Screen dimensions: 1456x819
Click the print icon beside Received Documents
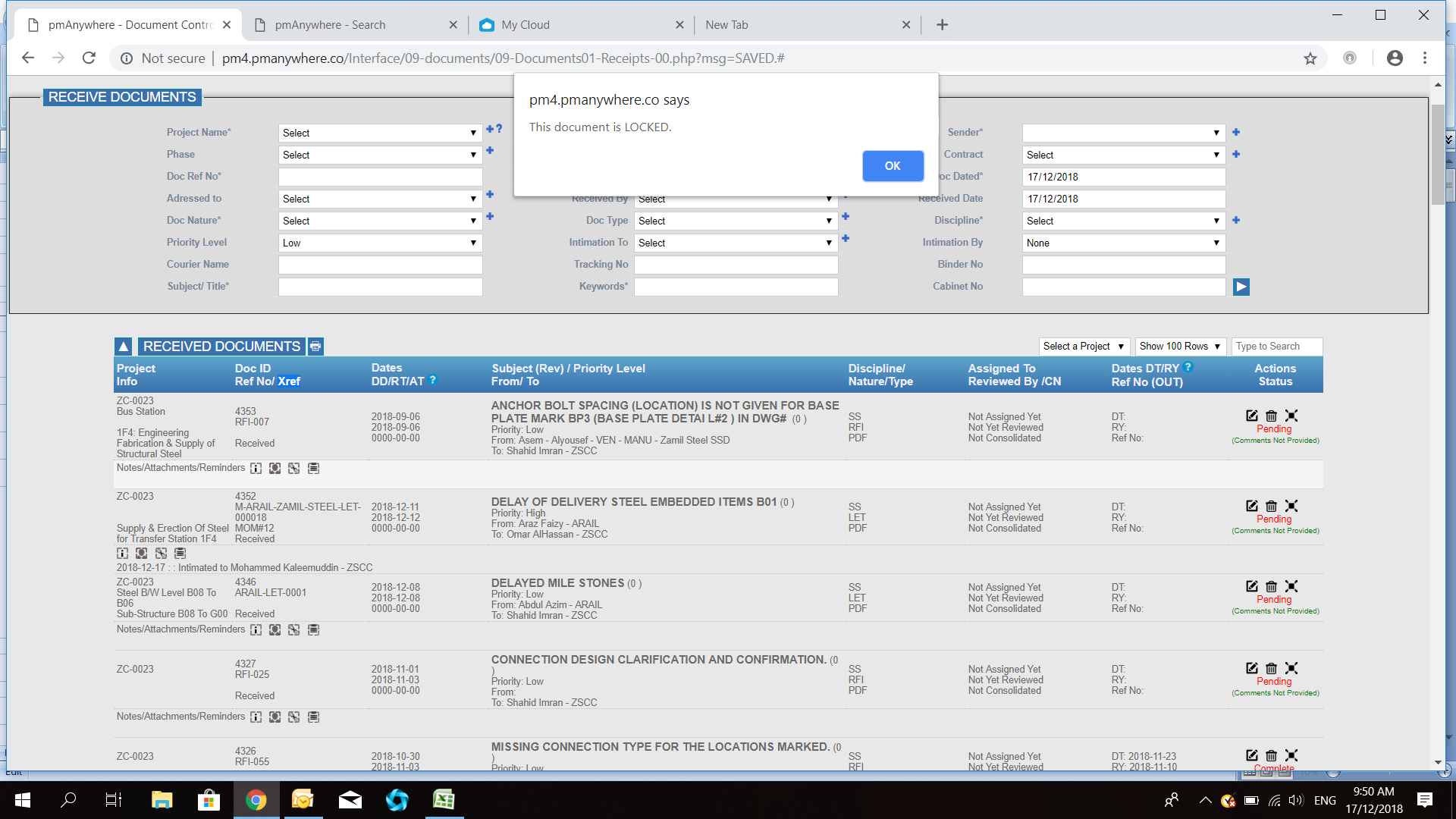pos(315,347)
